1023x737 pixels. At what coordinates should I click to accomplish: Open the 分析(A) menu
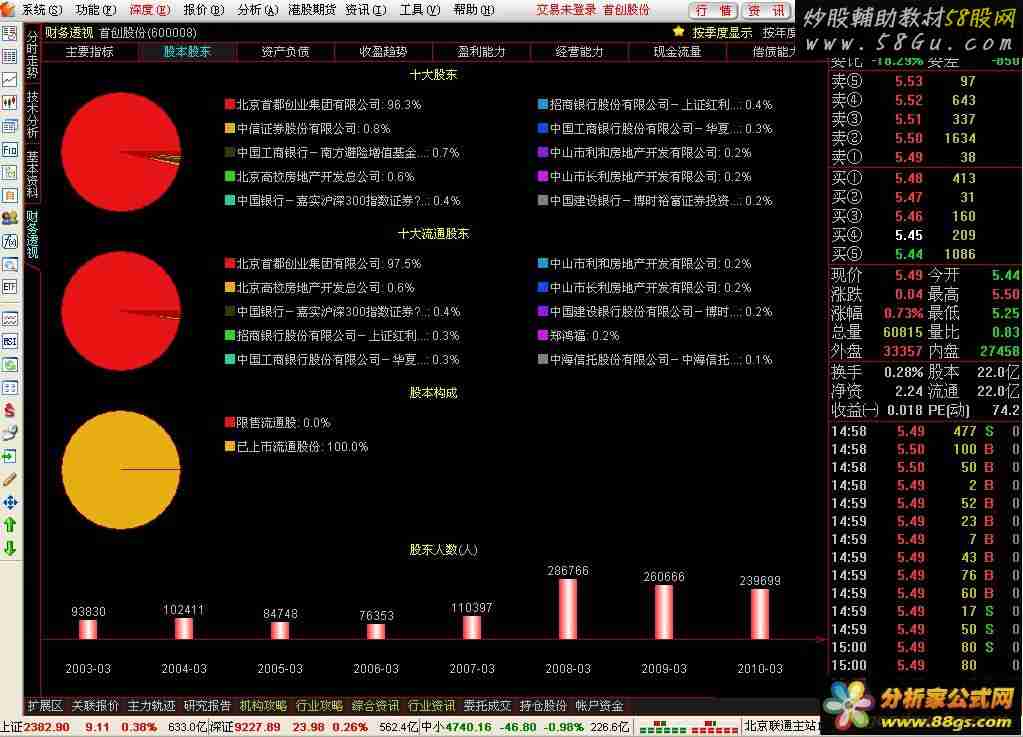[258, 10]
